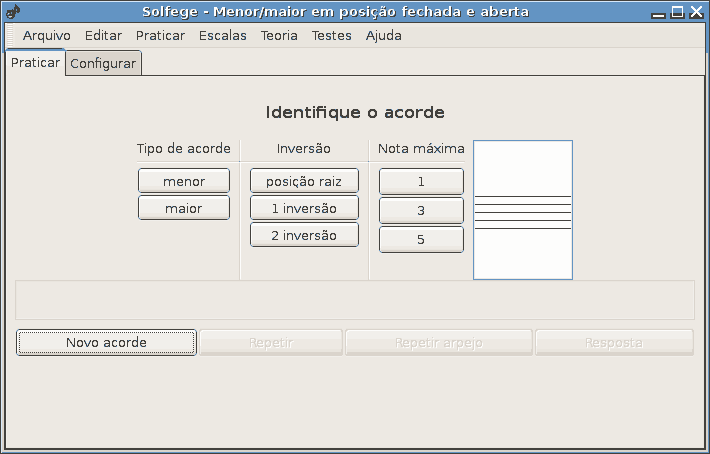Select 1 inversão button
This screenshot has height=454, width=710.
click(304, 208)
